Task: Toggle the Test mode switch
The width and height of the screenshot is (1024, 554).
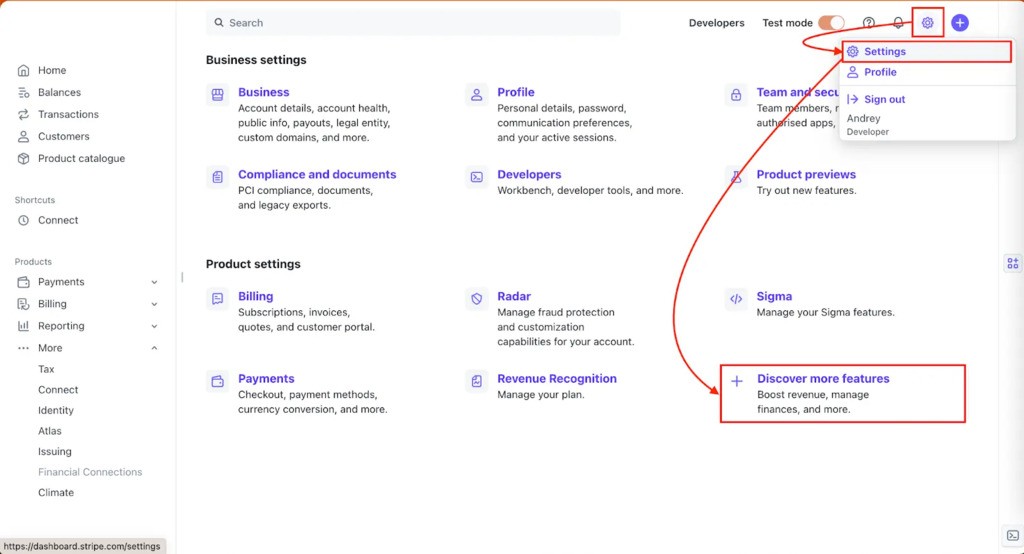Action: tap(831, 23)
